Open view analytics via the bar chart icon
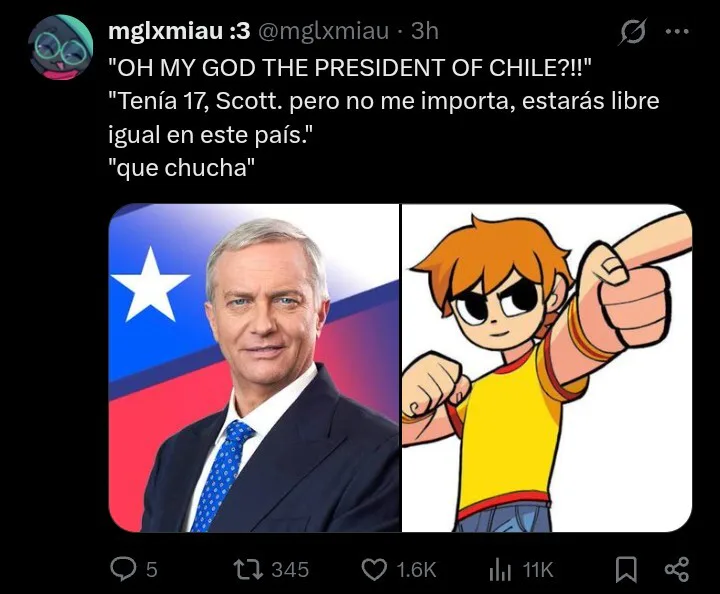The image size is (720, 594). coord(500,570)
